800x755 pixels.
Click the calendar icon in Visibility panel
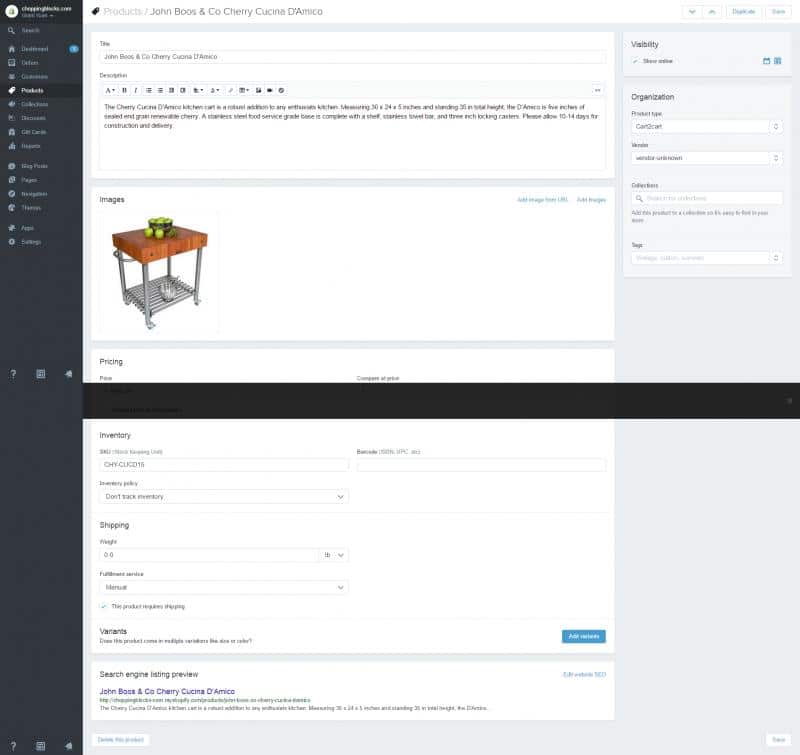[x=766, y=61]
